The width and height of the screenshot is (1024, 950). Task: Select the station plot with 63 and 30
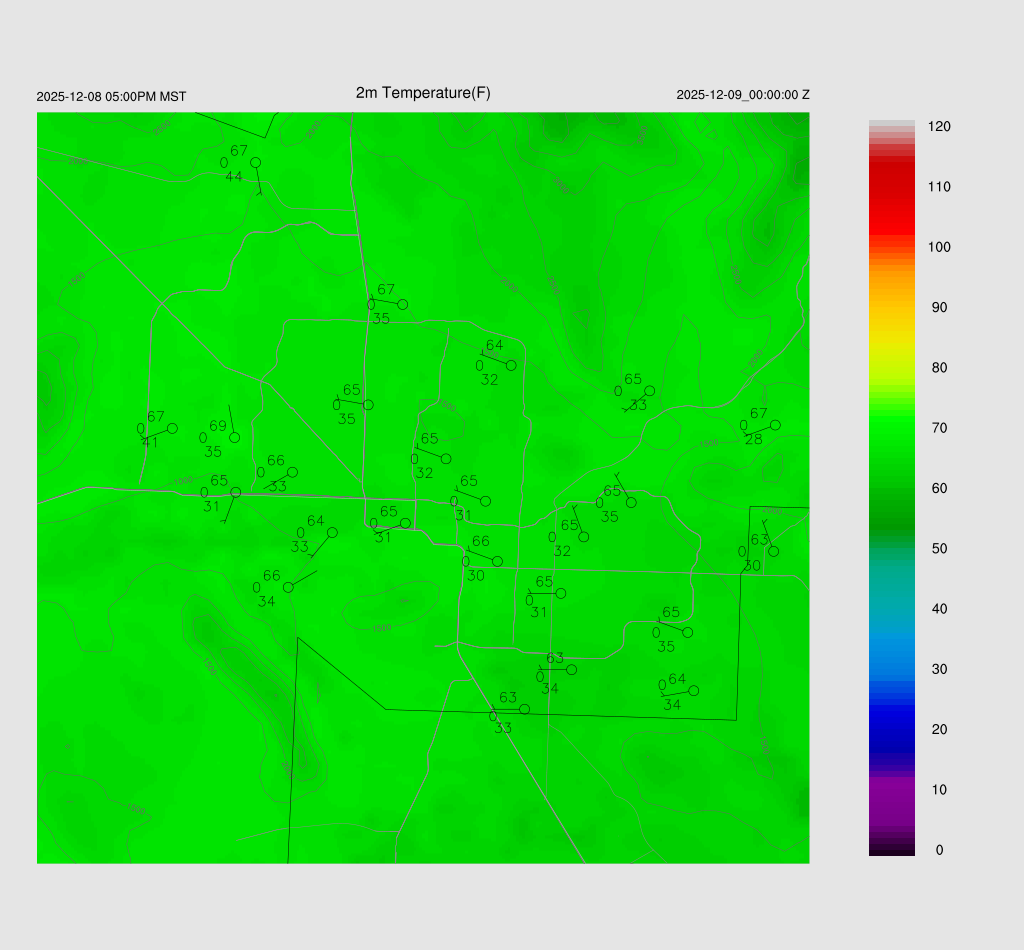point(773,551)
